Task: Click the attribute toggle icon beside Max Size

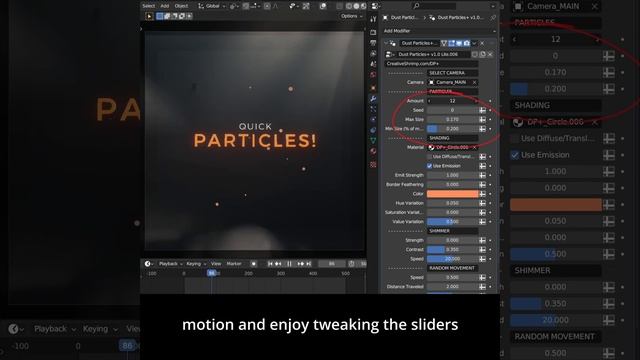Action: (x=482, y=120)
